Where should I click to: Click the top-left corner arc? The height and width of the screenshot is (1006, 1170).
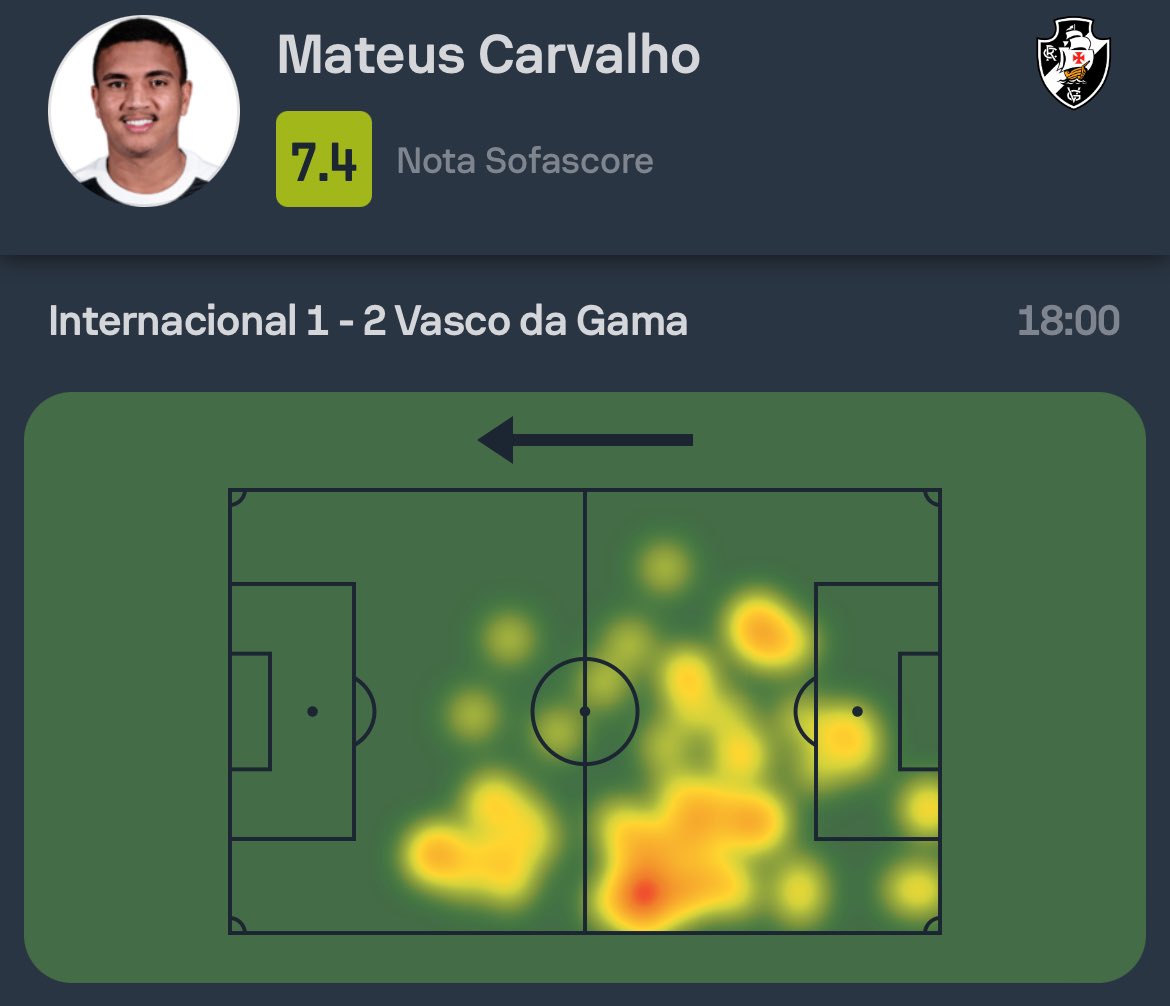pos(236,496)
